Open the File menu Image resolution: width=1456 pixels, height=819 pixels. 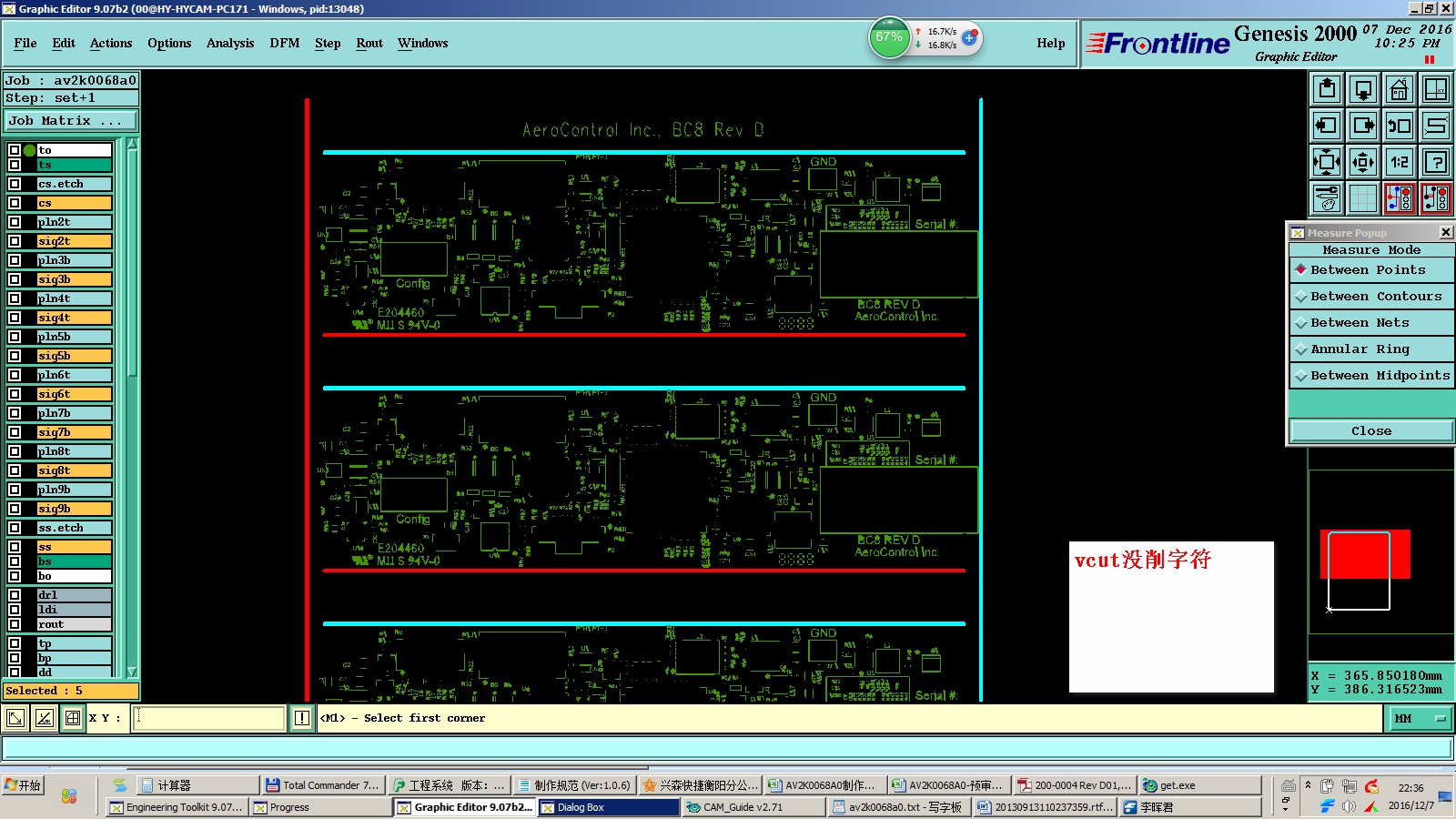pyautogui.click(x=25, y=43)
